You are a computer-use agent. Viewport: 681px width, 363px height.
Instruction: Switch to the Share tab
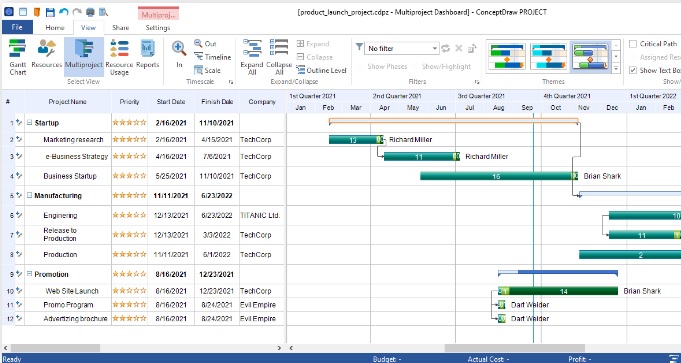(x=120, y=27)
